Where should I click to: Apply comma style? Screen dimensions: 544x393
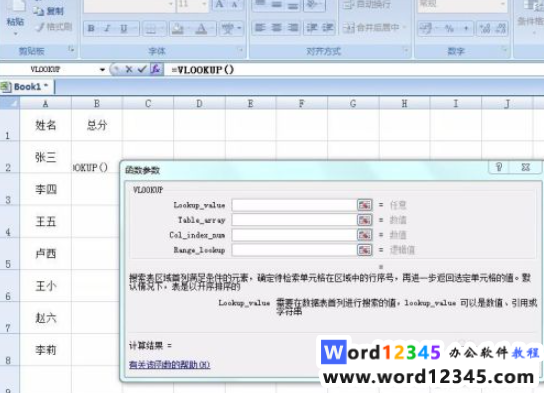tap(466, 28)
